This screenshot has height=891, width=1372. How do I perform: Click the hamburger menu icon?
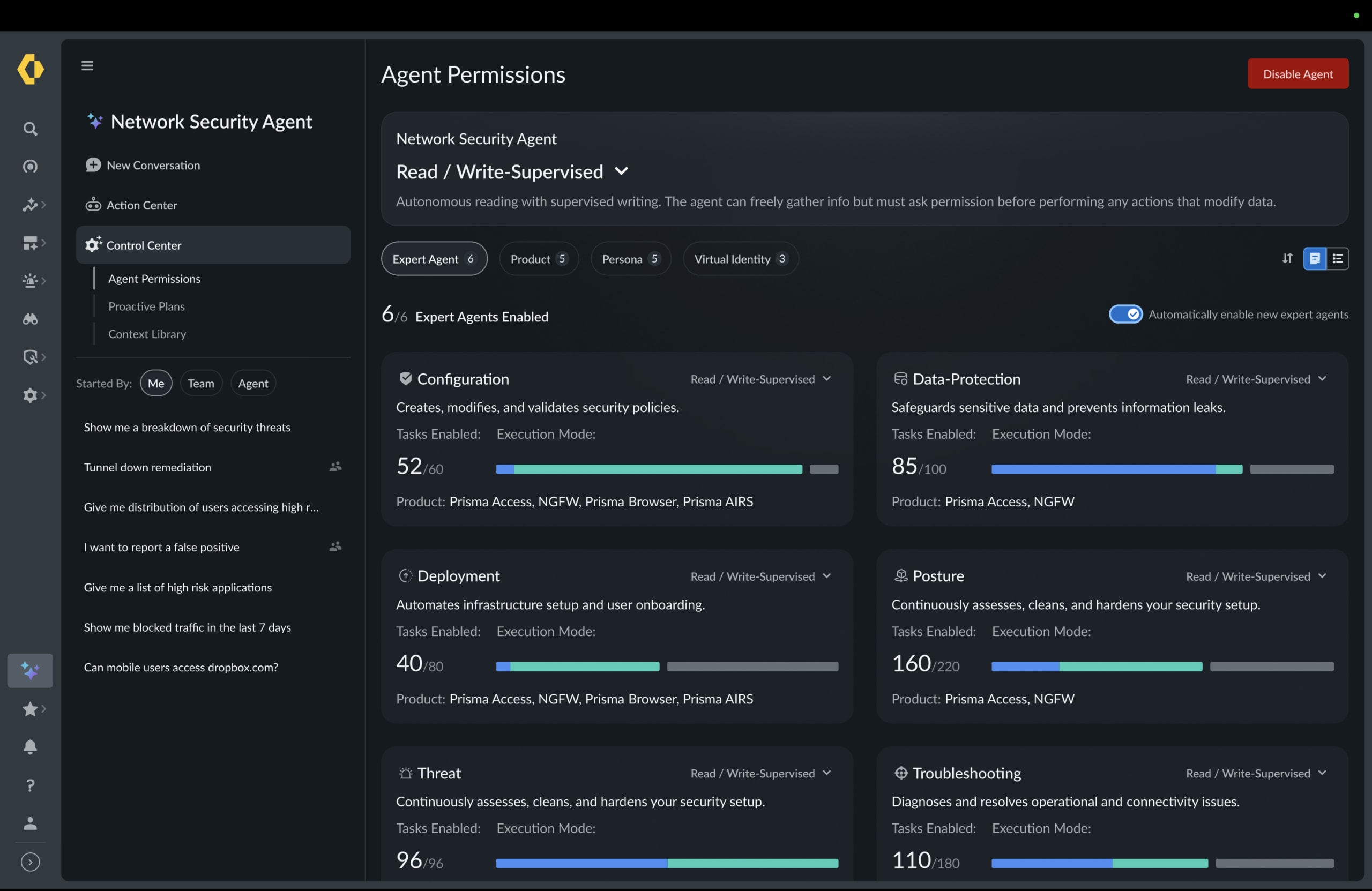coord(87,66)
